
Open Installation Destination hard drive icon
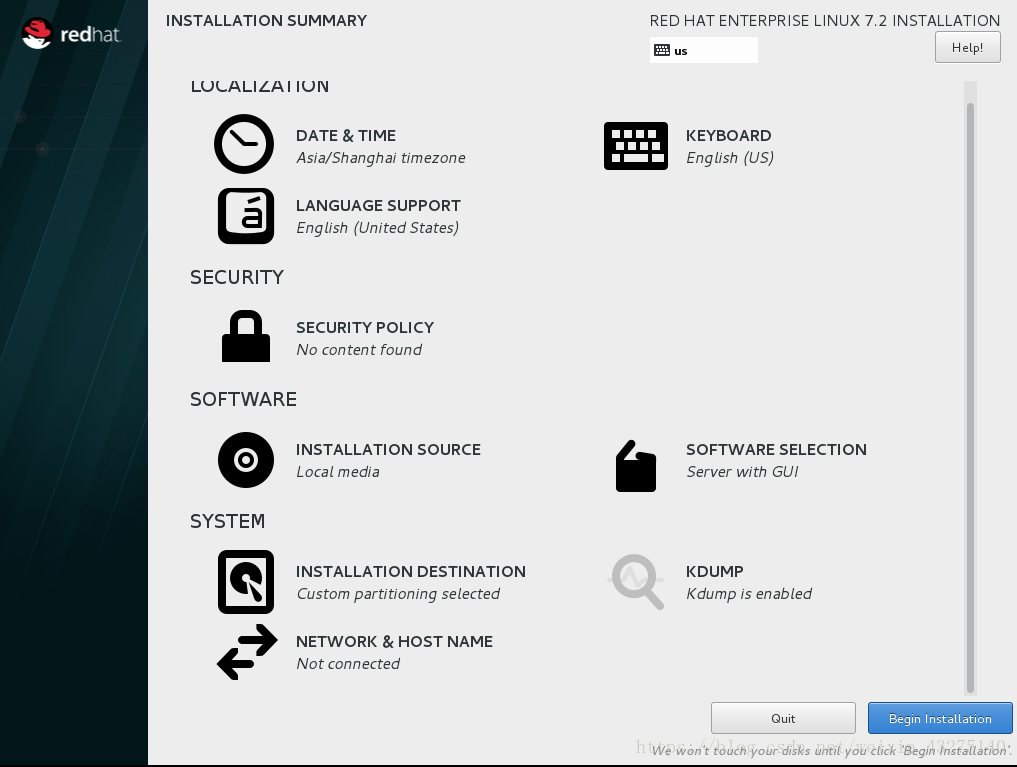[x=246, y=582]
